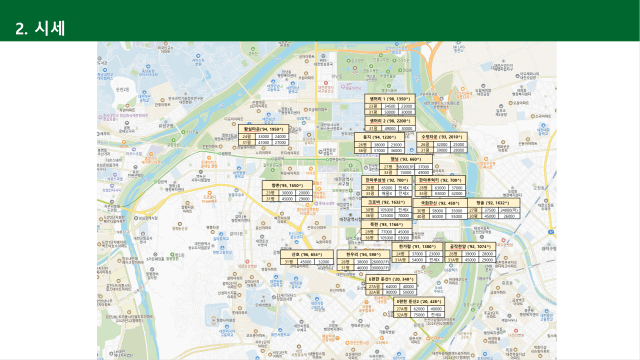640x360 pixels.
Task: Select the 54000 cell in 한가람 table
Action: pyautogui.click(x=417, y=260)
